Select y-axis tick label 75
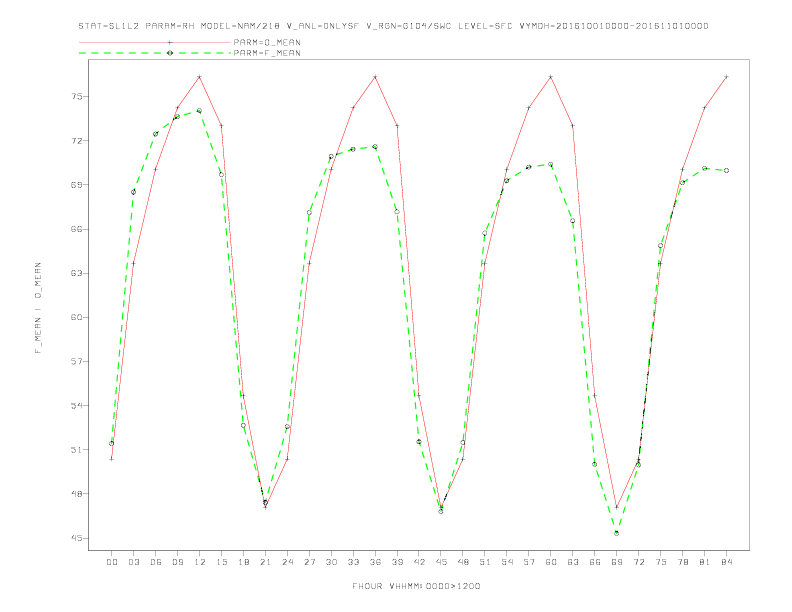The height and width of the screenshot is (612, 792). click(x=77, y=96)
